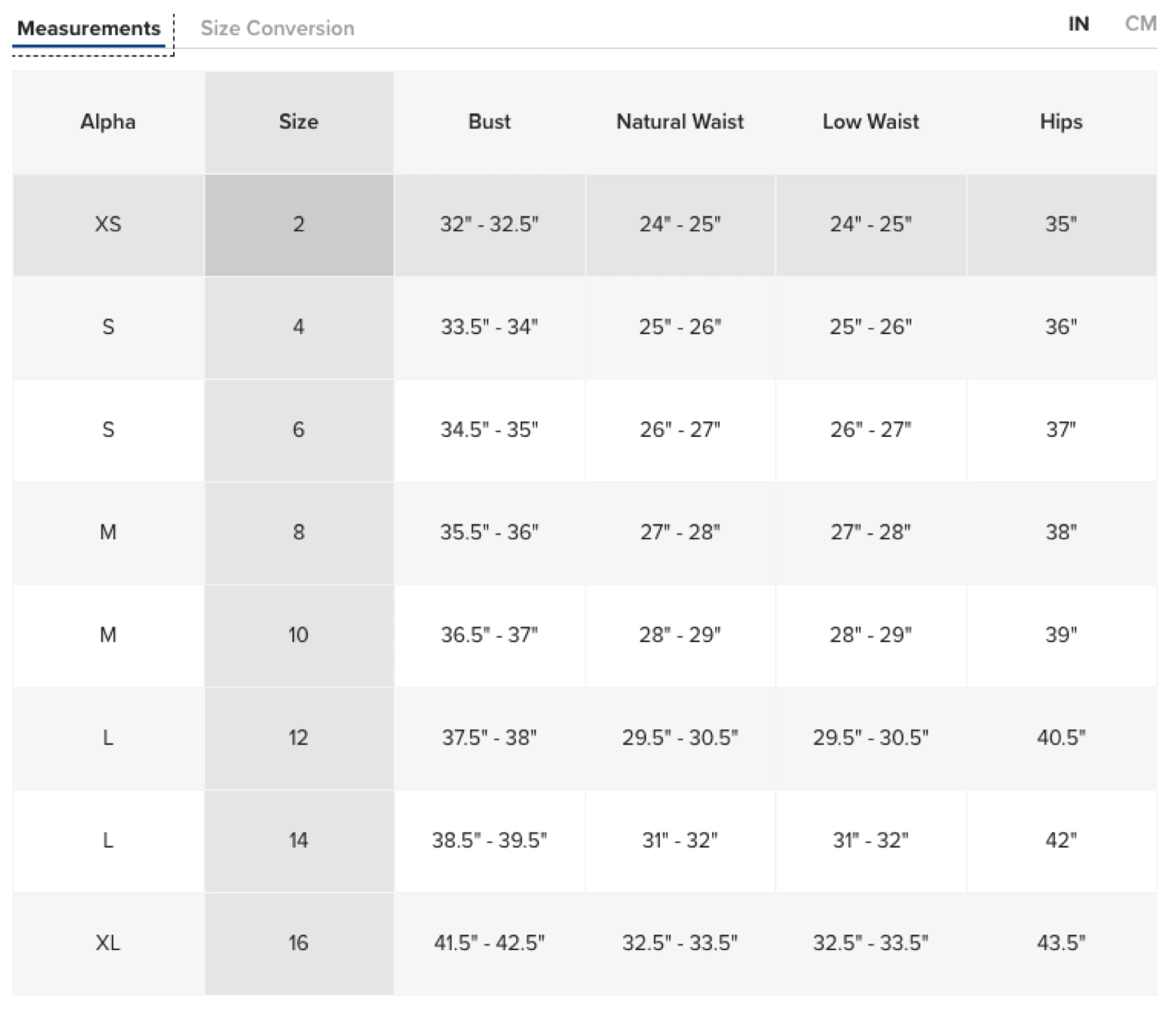Switch units to CM

point(1140,24)
